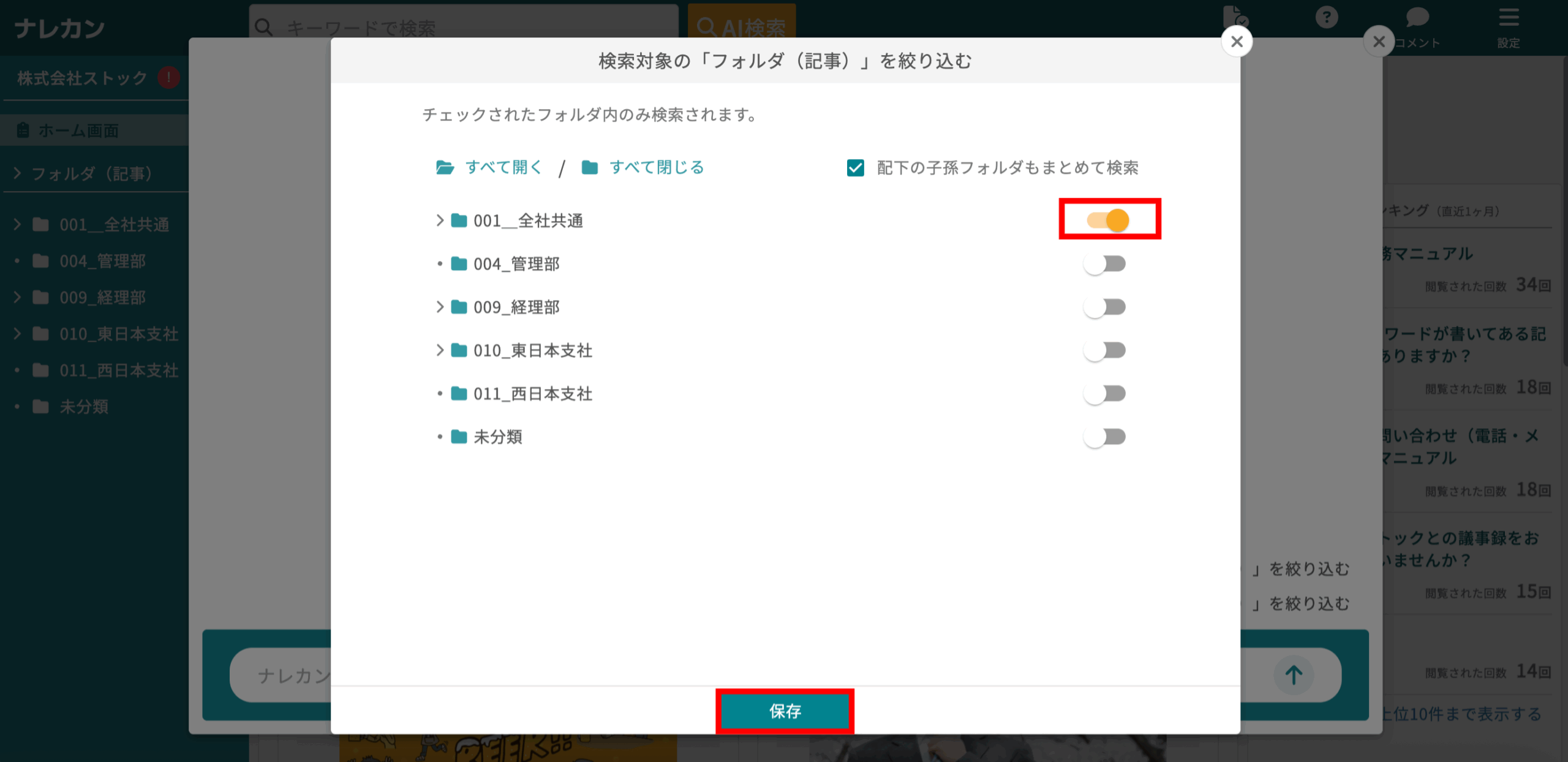Click すべて閉じる link
The image size is (1568, 762).
point(657,167)
